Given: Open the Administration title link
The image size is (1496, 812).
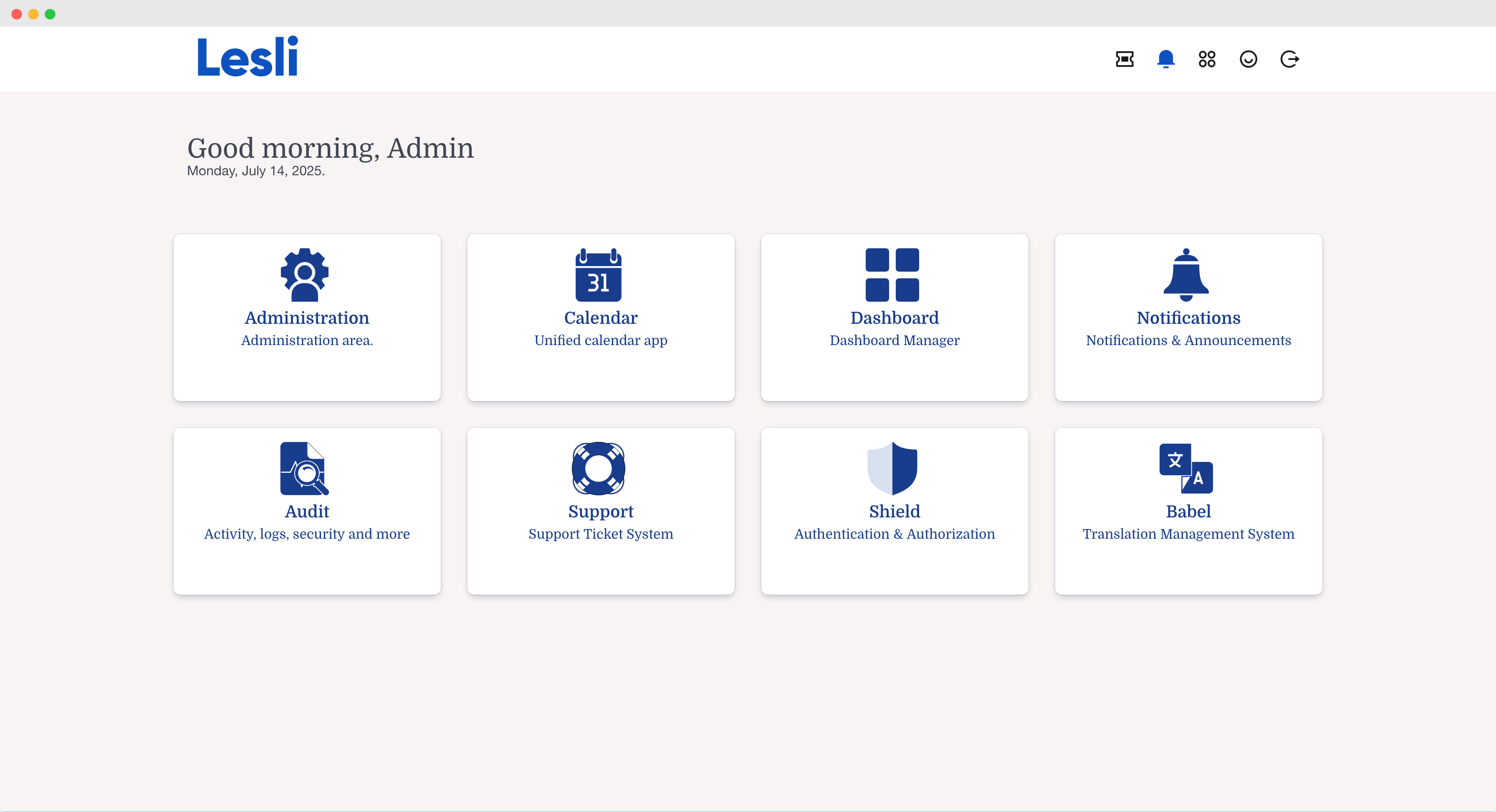Looking at the screenshot, I should [x=307, y=318].
